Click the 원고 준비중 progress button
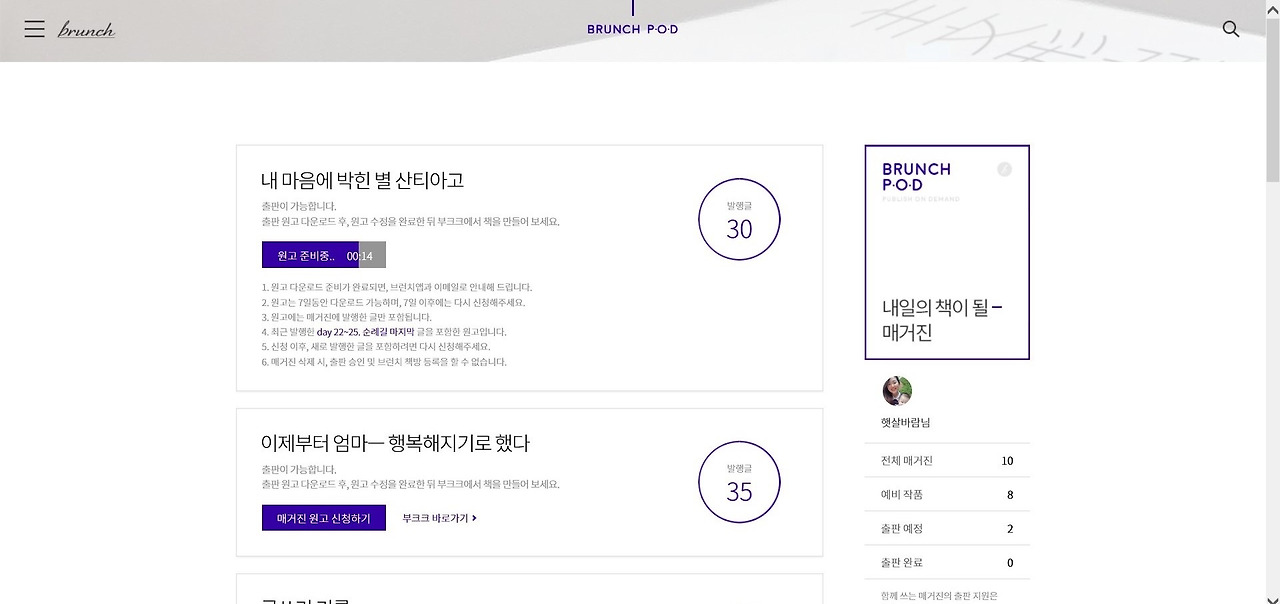This screenshot has width=1280, height=604. (324, 255)
